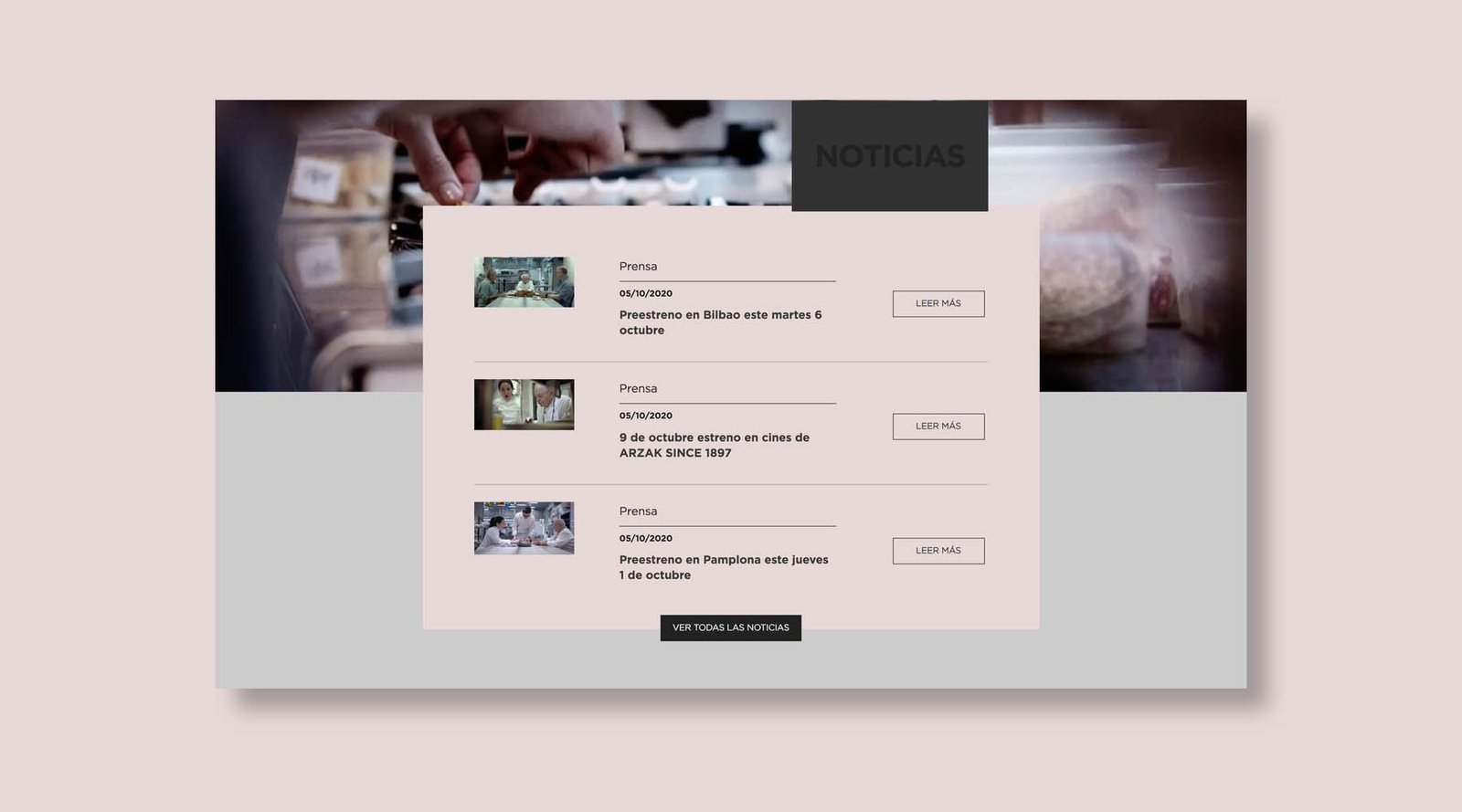Click the Prensa label above the Bilbao article

tap(638, 267)
